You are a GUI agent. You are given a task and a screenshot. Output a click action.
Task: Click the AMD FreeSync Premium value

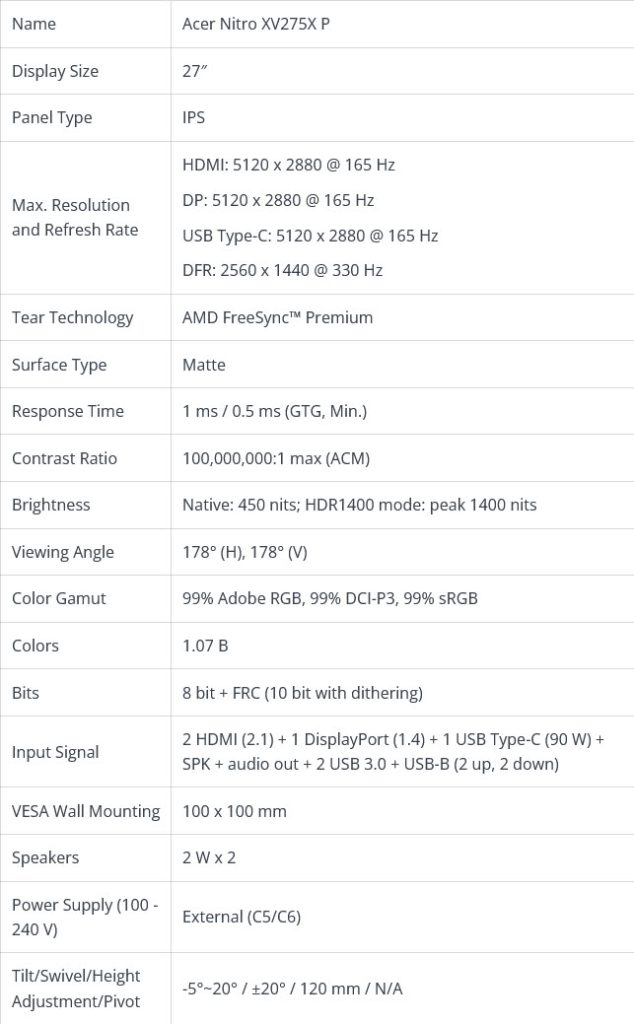(277, 317)
